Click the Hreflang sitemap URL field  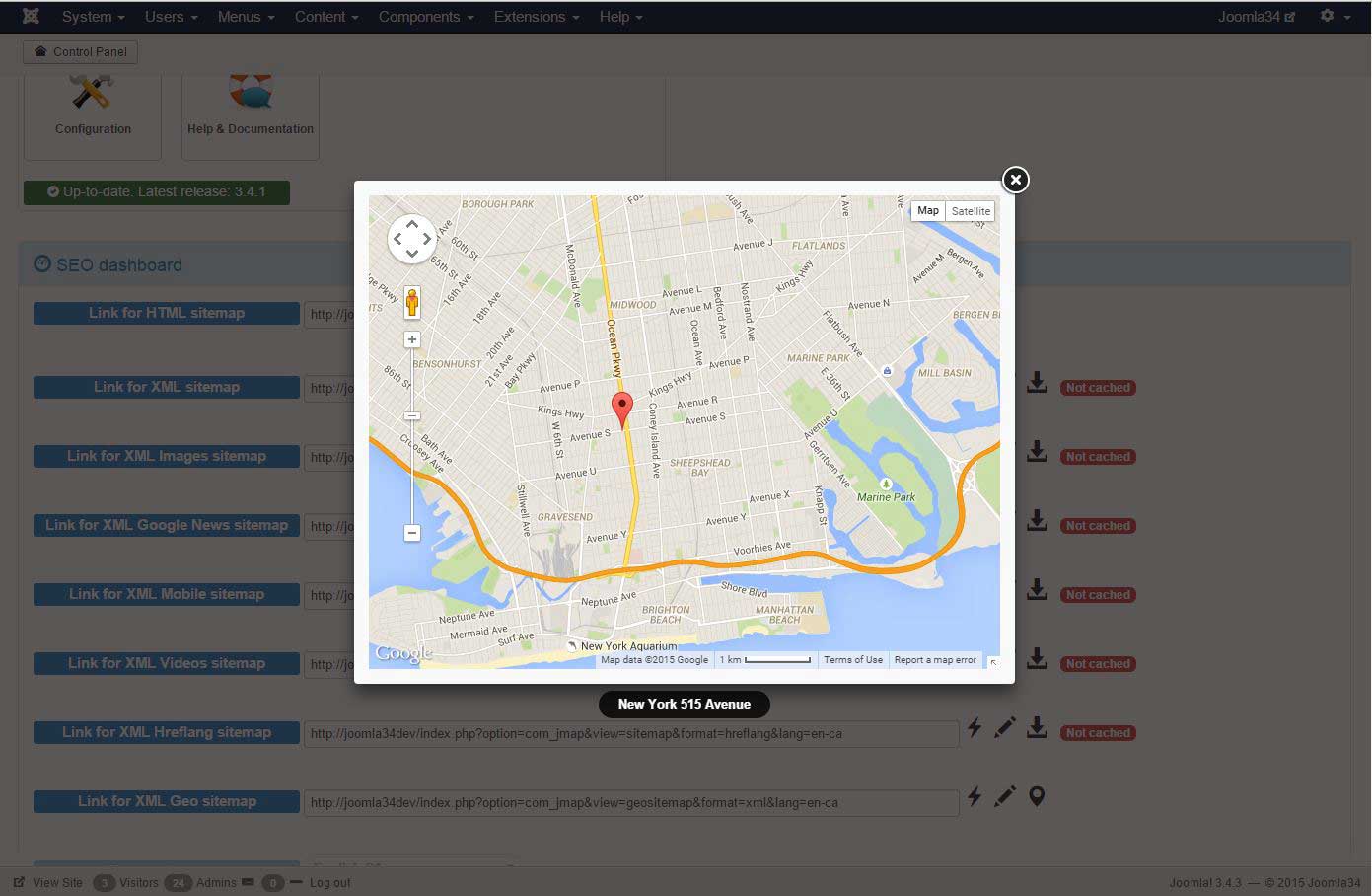click(631, 734)
